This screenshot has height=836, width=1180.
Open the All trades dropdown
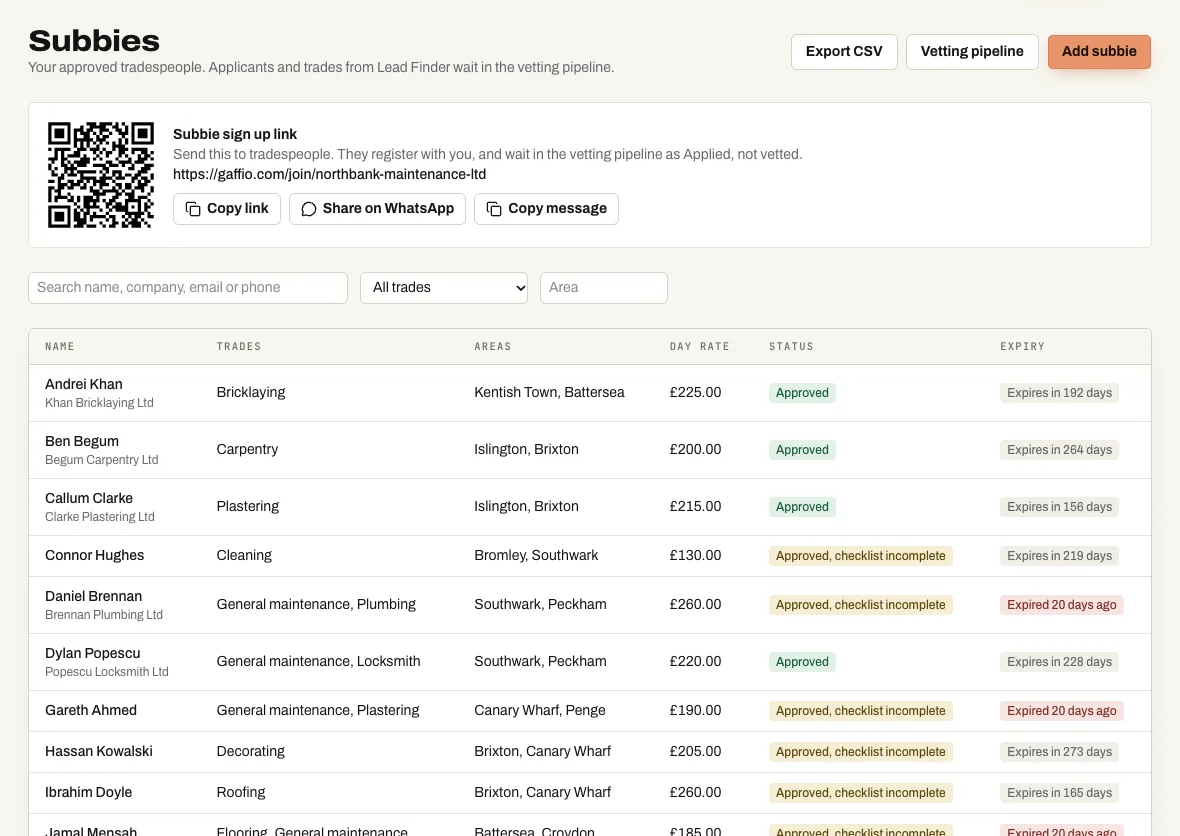444,287
